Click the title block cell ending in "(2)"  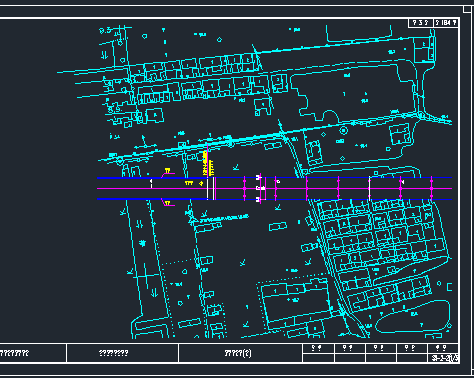pos(240,353)
